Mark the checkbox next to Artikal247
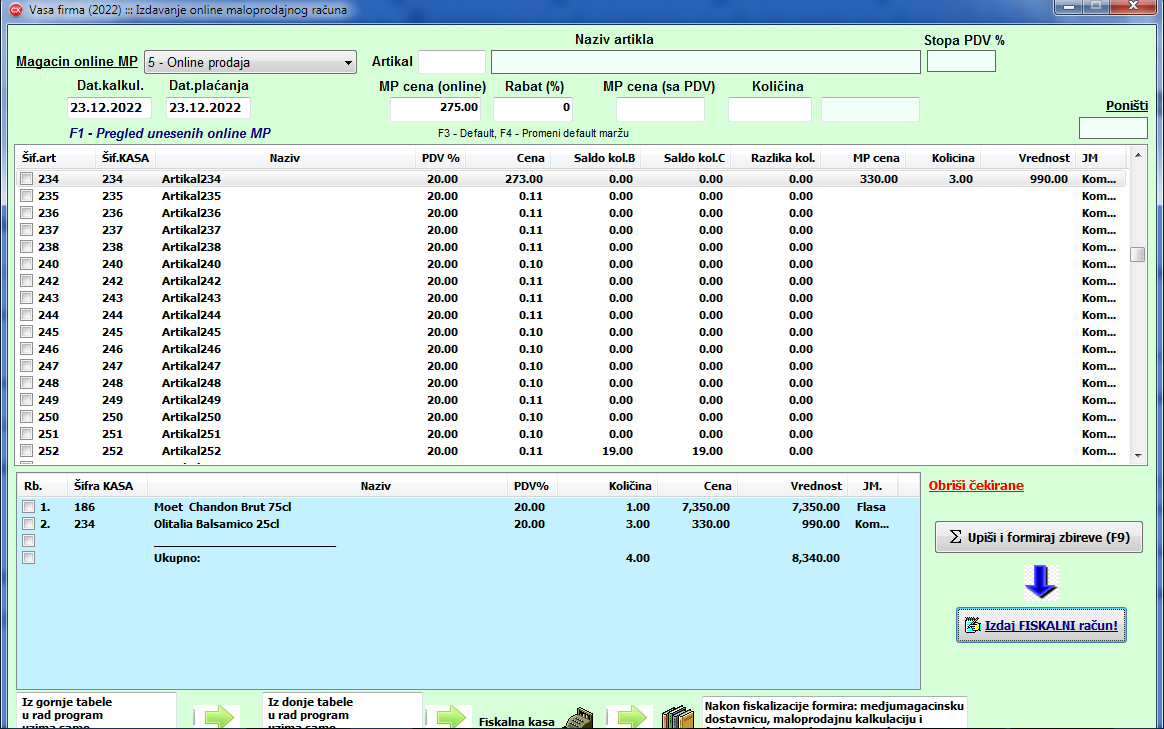Image resolution: width=1164 pixels, height=729 pixels. pyautogui.click(x=27, y=366)
